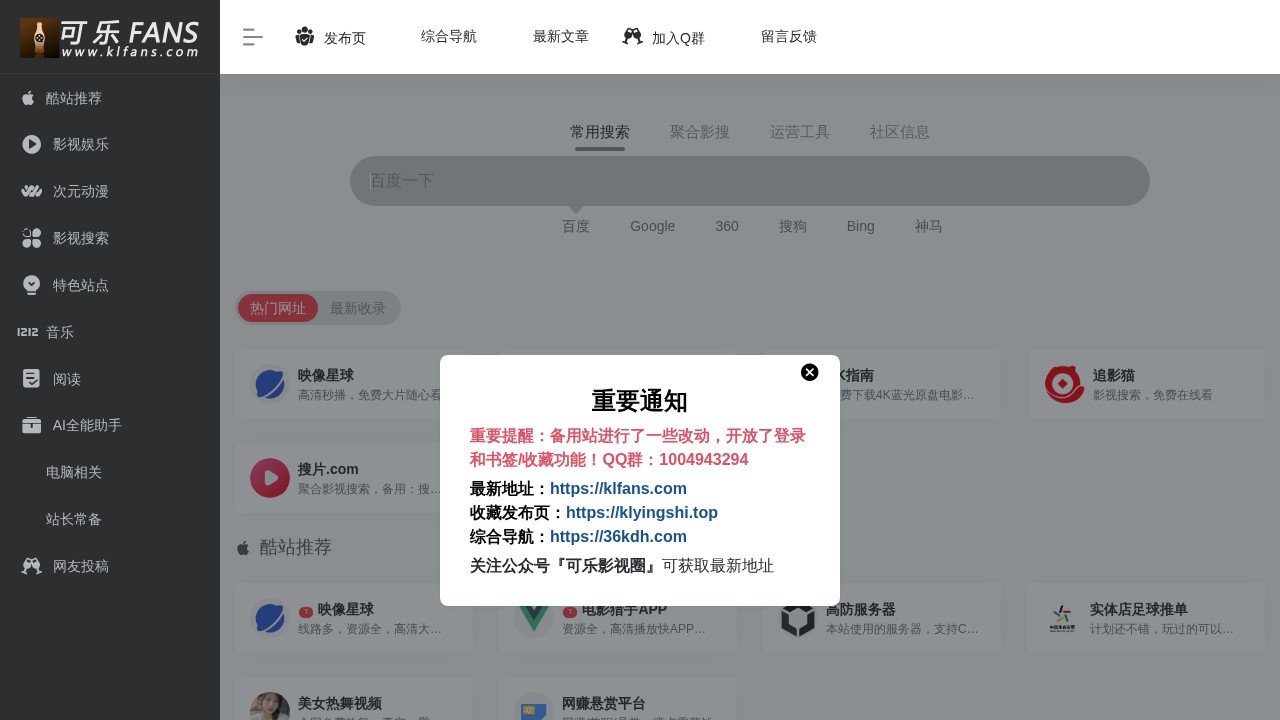
Task: Open 实体店足球推单 site card
Action: pyautogui.click(x=1146, y=618)
